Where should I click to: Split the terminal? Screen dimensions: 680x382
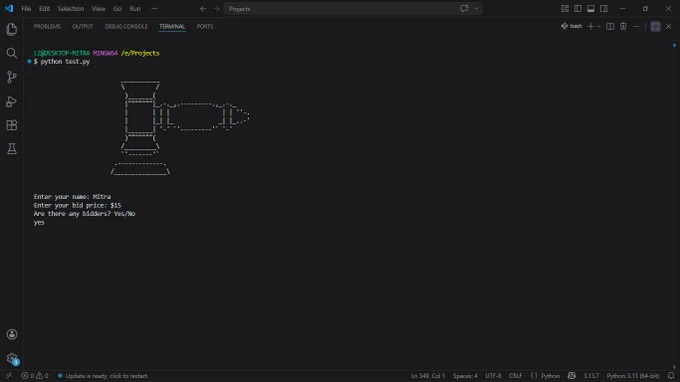(610, 26)
